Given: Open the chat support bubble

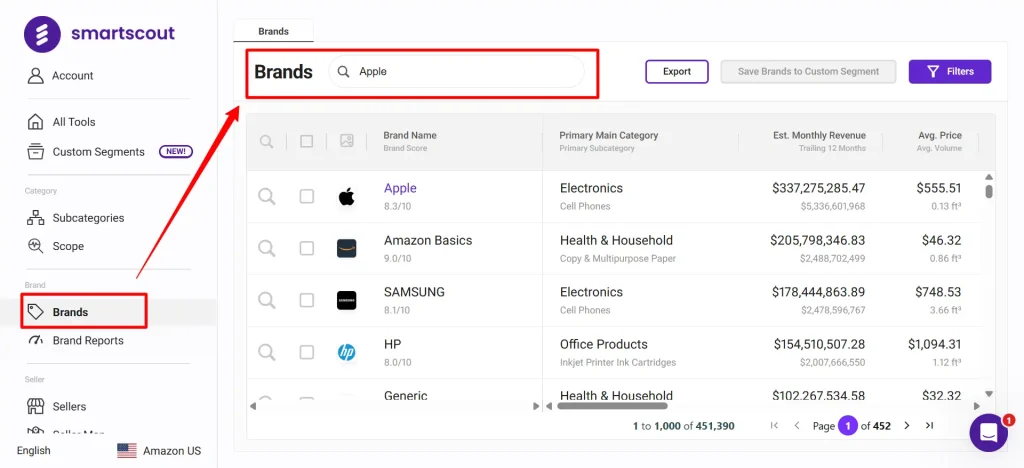Looking at the screenshot, I should 989,433.
